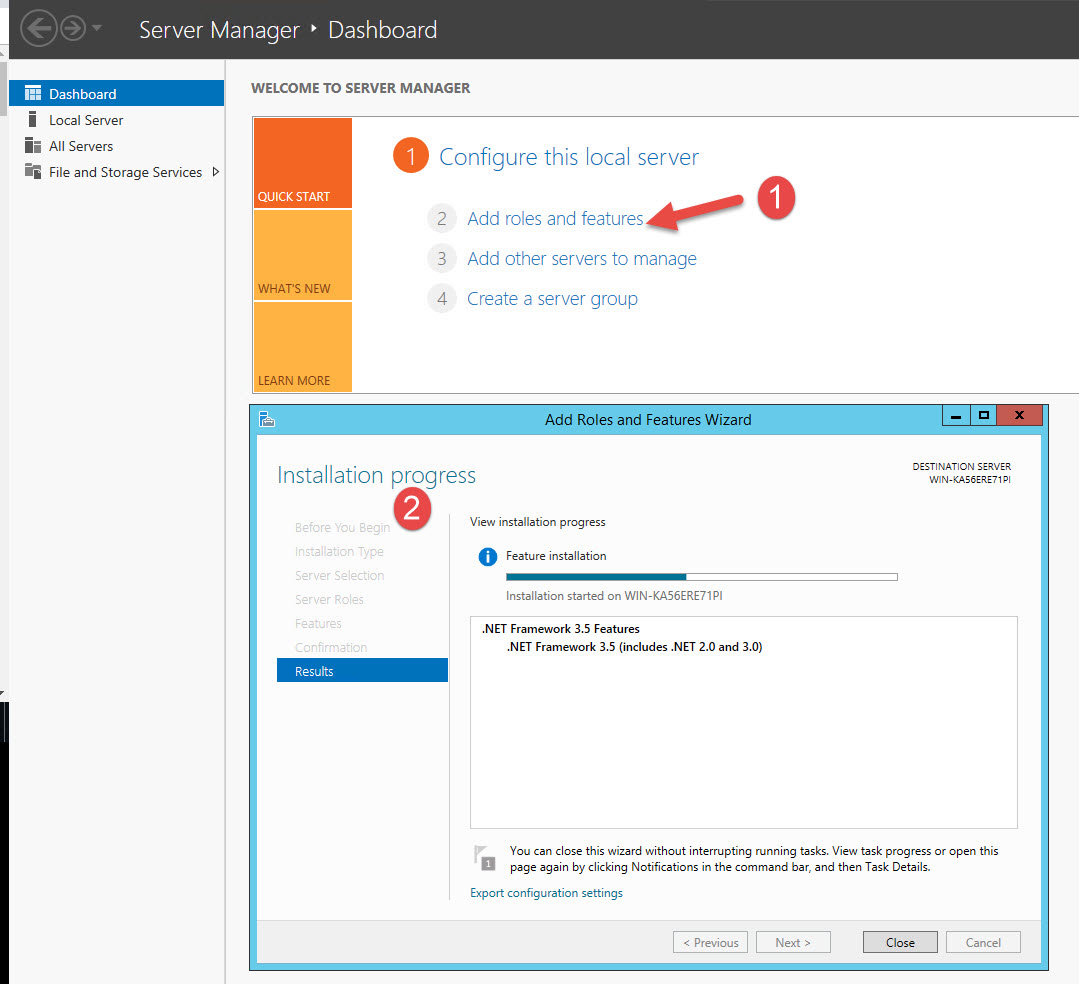Open the QUICK START tile
Image resolution: width=1079 pixels, height=984 pixels.
click(x=303, y=163)
